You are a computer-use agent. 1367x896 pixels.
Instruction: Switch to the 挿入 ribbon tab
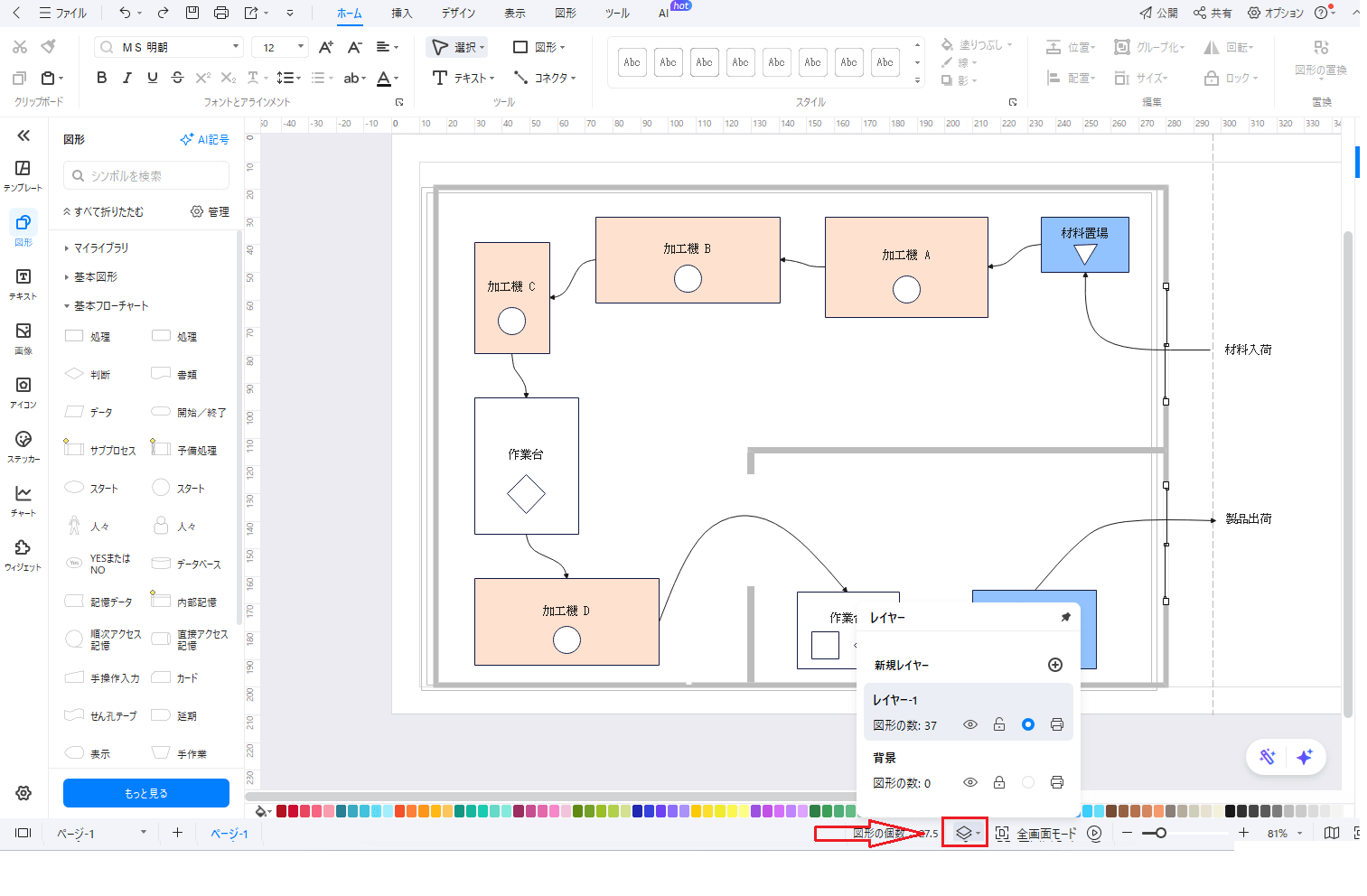tap(401, 14)
